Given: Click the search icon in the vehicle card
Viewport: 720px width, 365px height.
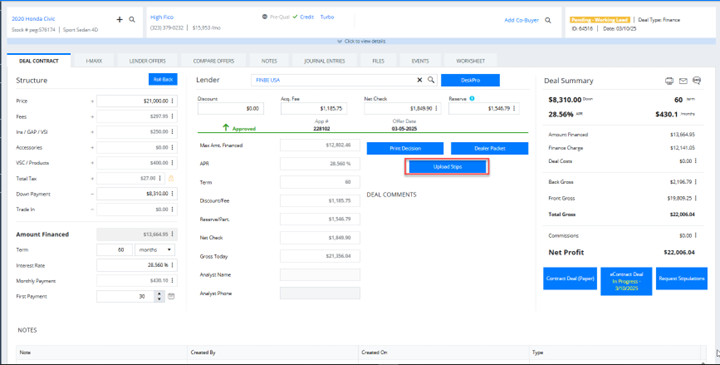Looking at the screenshot, I should tap(132, 19).
